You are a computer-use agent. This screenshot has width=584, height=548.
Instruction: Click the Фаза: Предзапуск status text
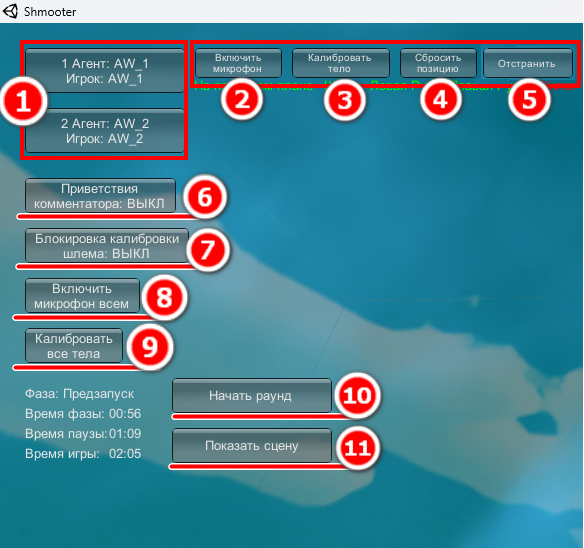(x=79, y=394)
